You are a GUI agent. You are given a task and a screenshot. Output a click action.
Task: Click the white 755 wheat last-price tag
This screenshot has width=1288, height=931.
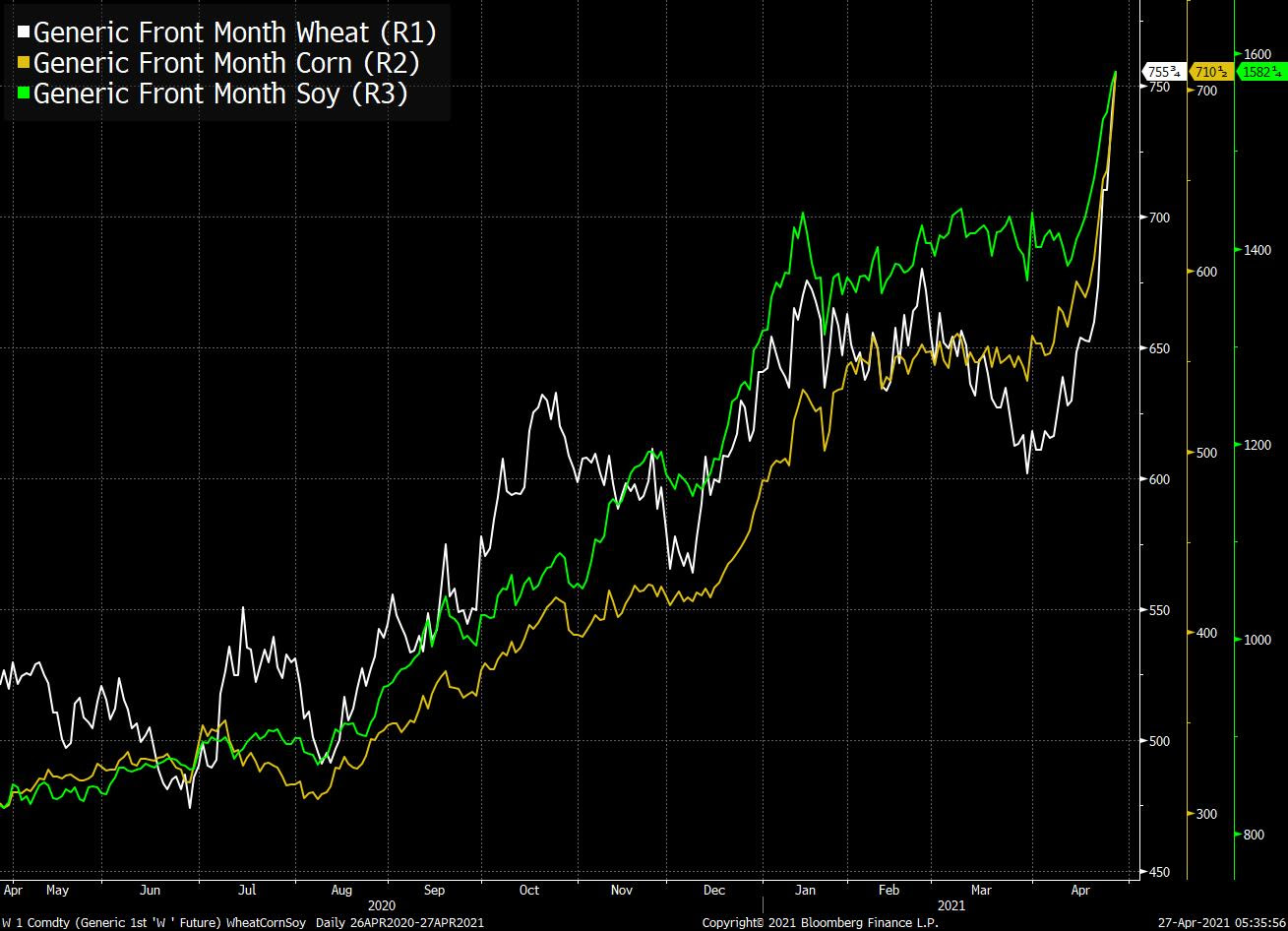(x=1164, y=72)
